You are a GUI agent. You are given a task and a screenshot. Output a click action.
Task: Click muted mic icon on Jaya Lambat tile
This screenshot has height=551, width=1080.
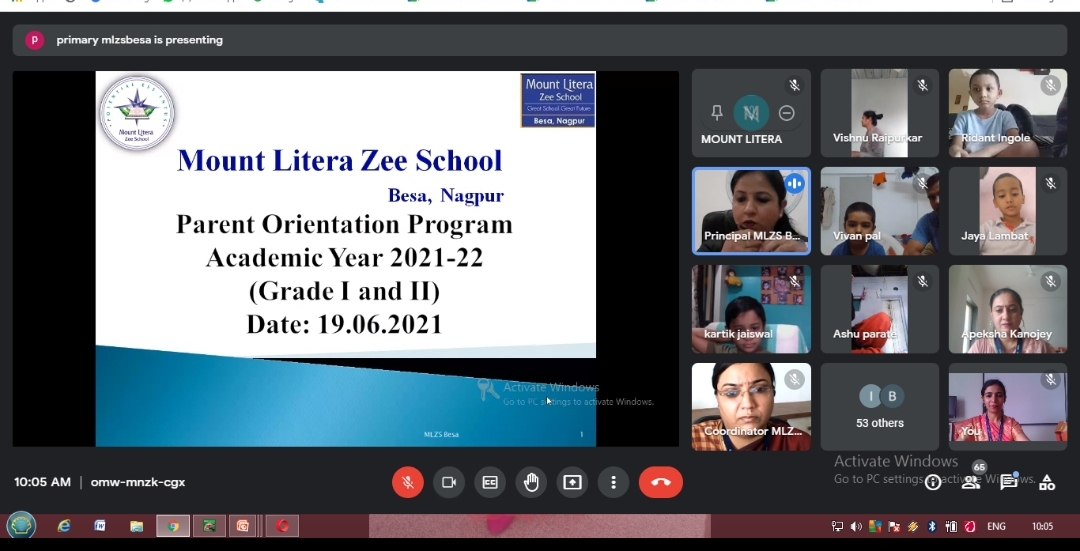(1050, 183)
